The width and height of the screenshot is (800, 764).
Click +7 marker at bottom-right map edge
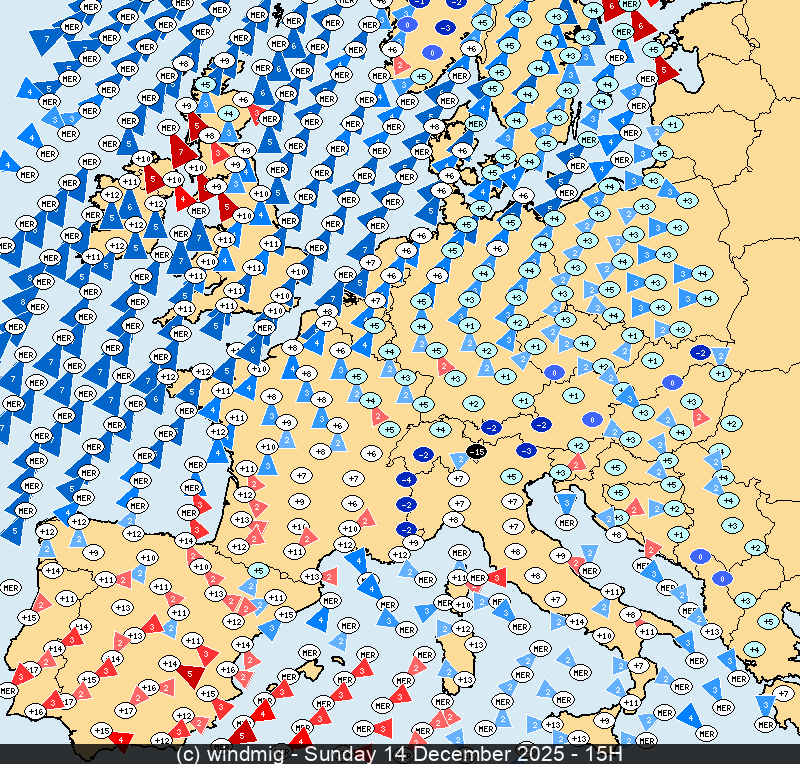tap(783, 693)
